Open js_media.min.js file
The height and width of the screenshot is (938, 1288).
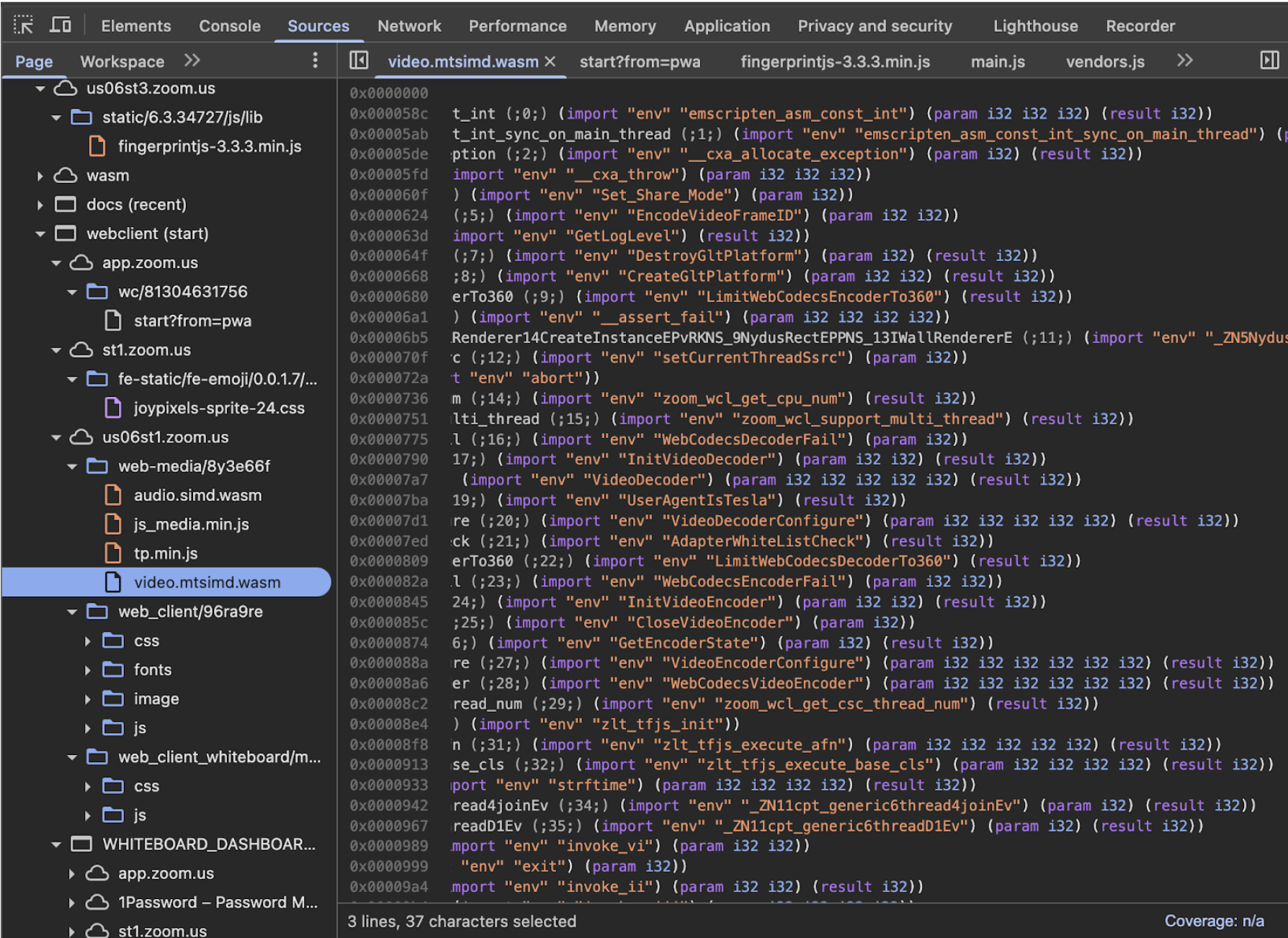[x=191, y=524]
